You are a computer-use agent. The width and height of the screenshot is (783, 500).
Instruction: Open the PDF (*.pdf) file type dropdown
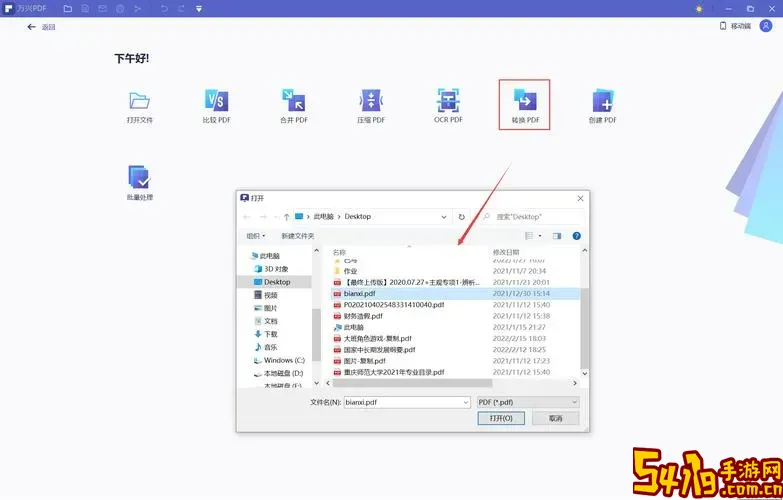click(528, 402)
